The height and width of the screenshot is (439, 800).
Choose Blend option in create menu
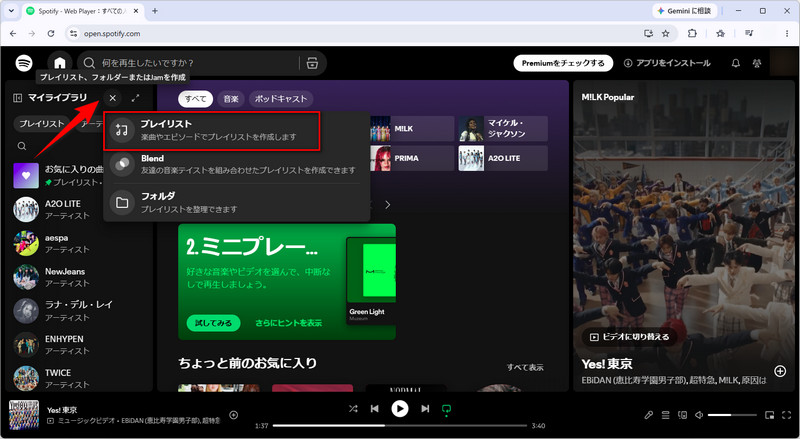point(237,164)
